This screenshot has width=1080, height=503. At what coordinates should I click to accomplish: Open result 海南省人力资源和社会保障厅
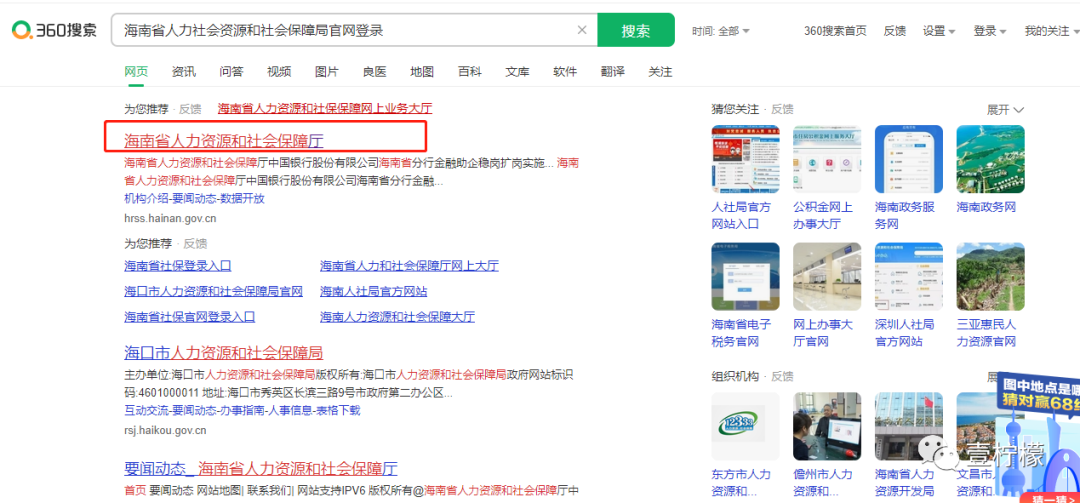[x=224, y=141]
